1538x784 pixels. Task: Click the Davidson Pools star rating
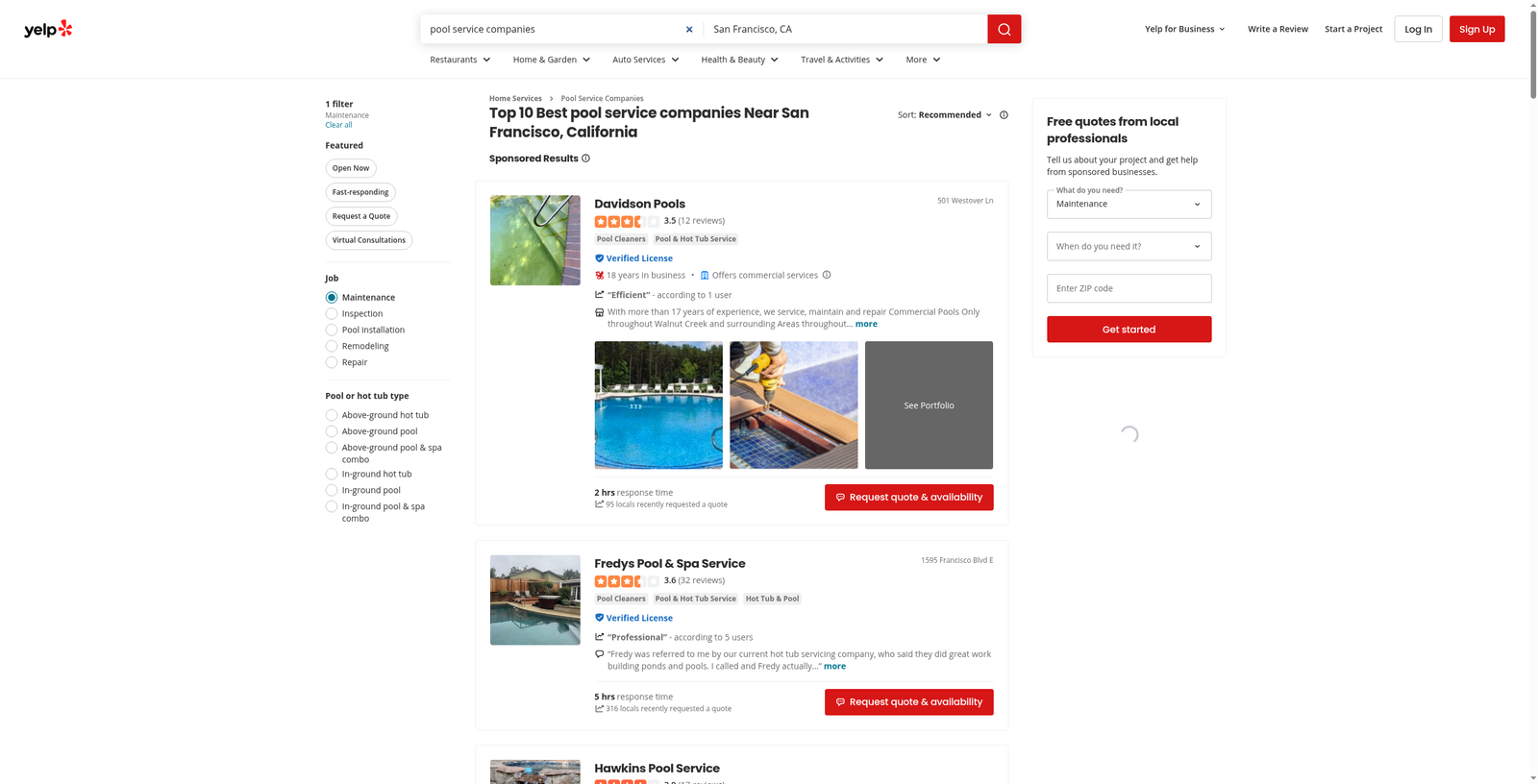[627, 221]
